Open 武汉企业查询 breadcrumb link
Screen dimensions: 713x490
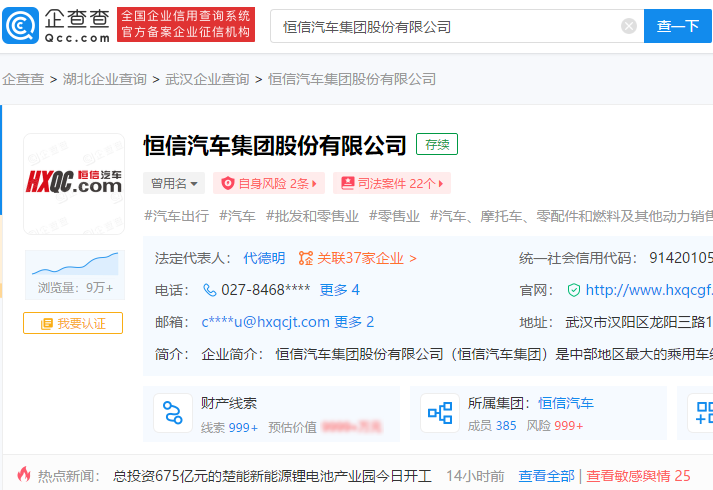pyautogui.click(x=207, y=79)
